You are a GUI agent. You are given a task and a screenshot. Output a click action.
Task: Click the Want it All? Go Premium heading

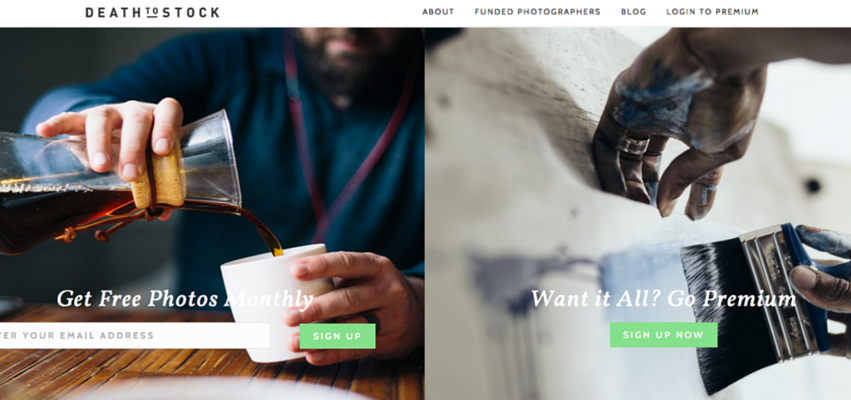click(x=663, y=299)
